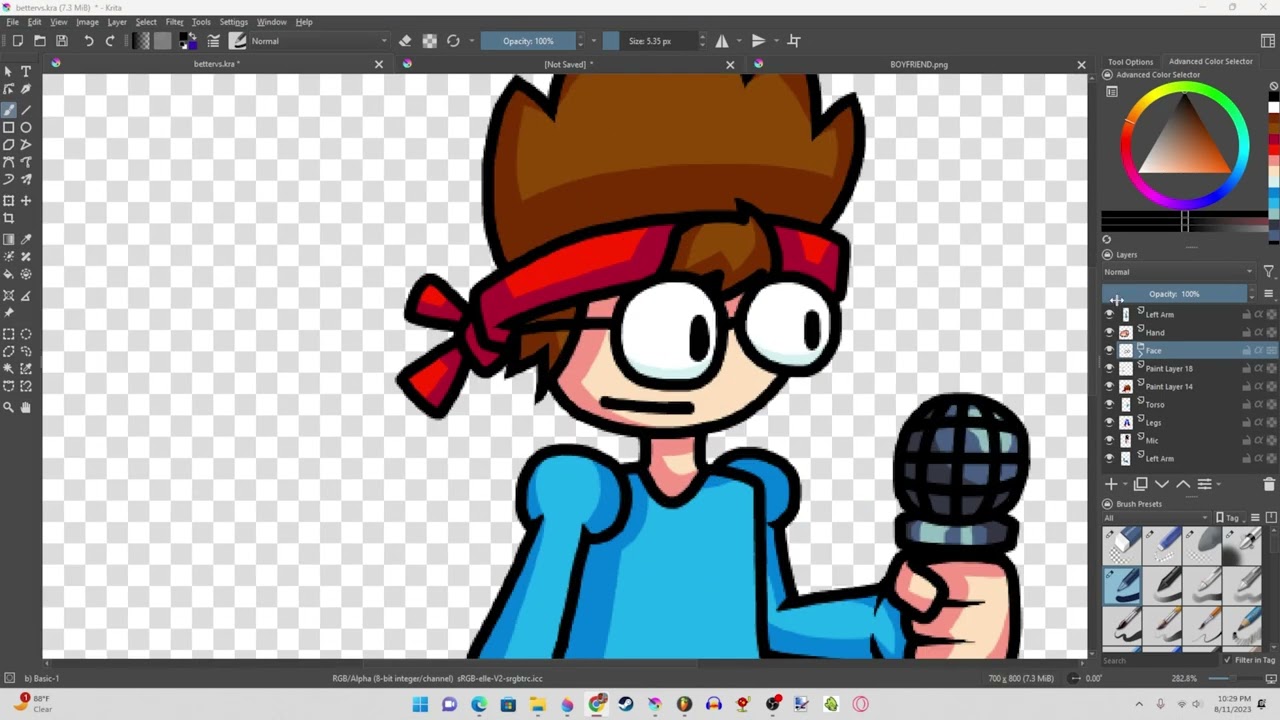Select the Move tool
1280x720 pixels.
tap(26, 201)
